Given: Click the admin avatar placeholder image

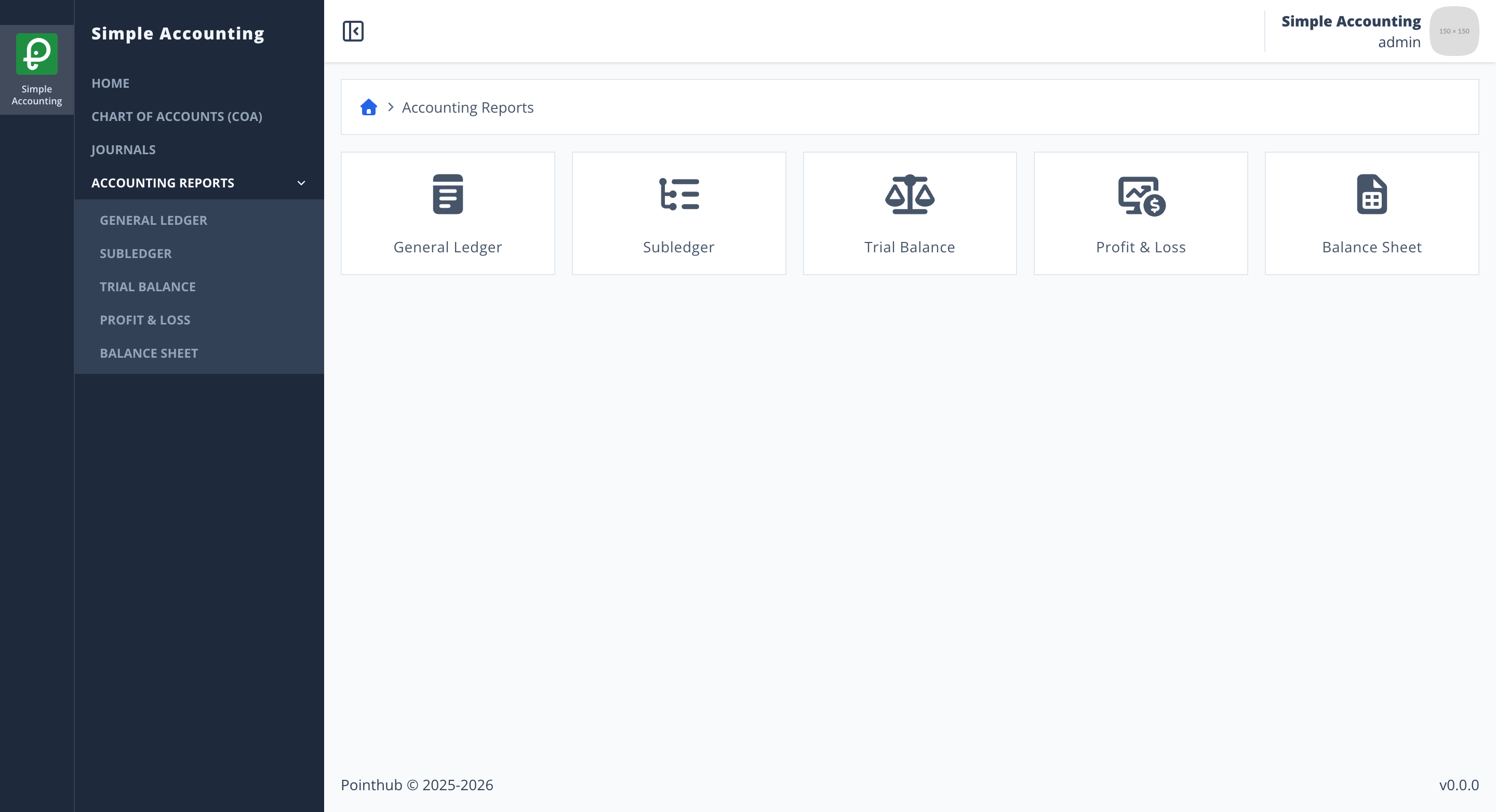Looking at the screenshot, I should tap(1453, 31).
